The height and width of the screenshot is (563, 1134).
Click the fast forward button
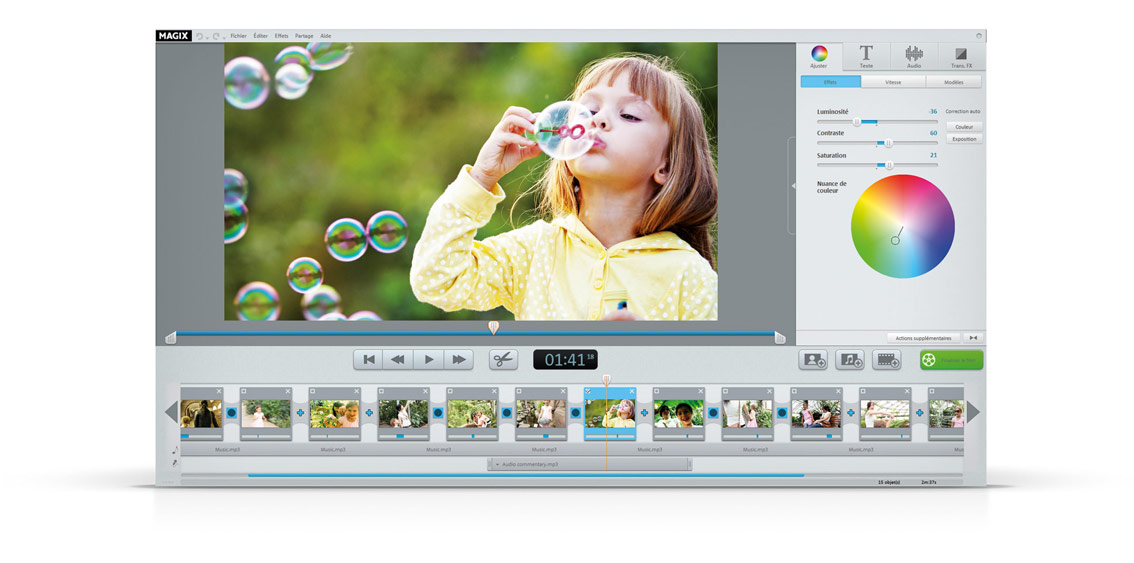459,359
